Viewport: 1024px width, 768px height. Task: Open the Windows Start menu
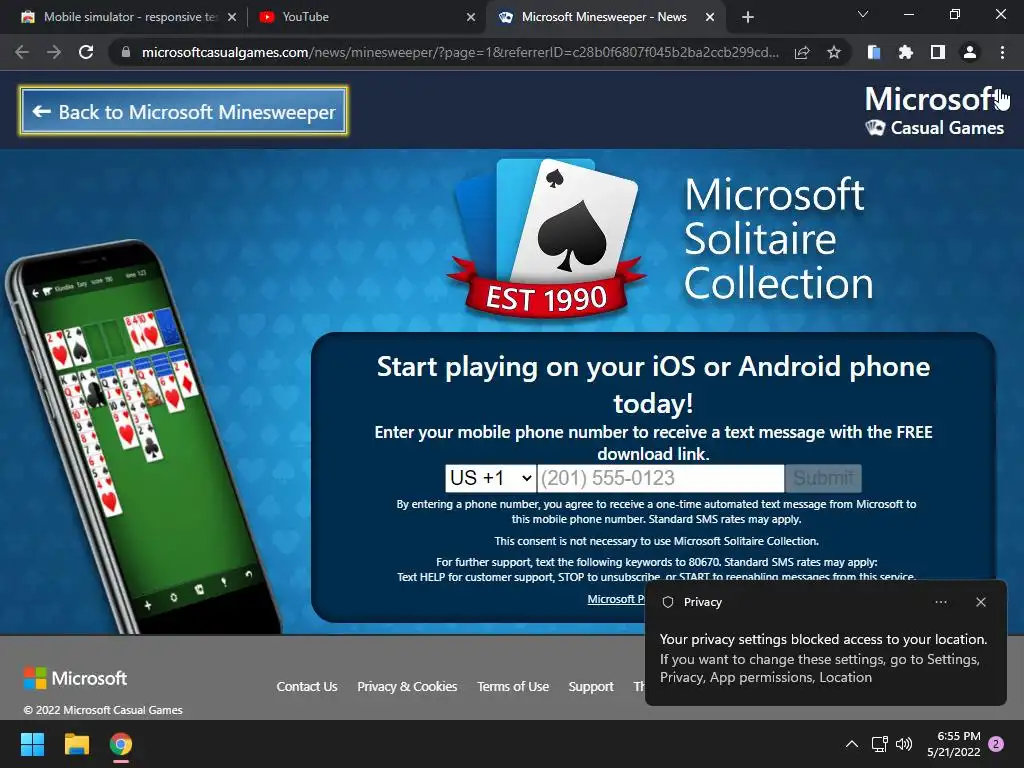(32, 744)
